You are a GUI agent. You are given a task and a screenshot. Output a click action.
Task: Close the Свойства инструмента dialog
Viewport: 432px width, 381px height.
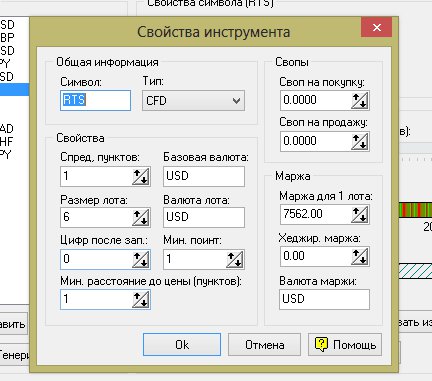[376, 27]
